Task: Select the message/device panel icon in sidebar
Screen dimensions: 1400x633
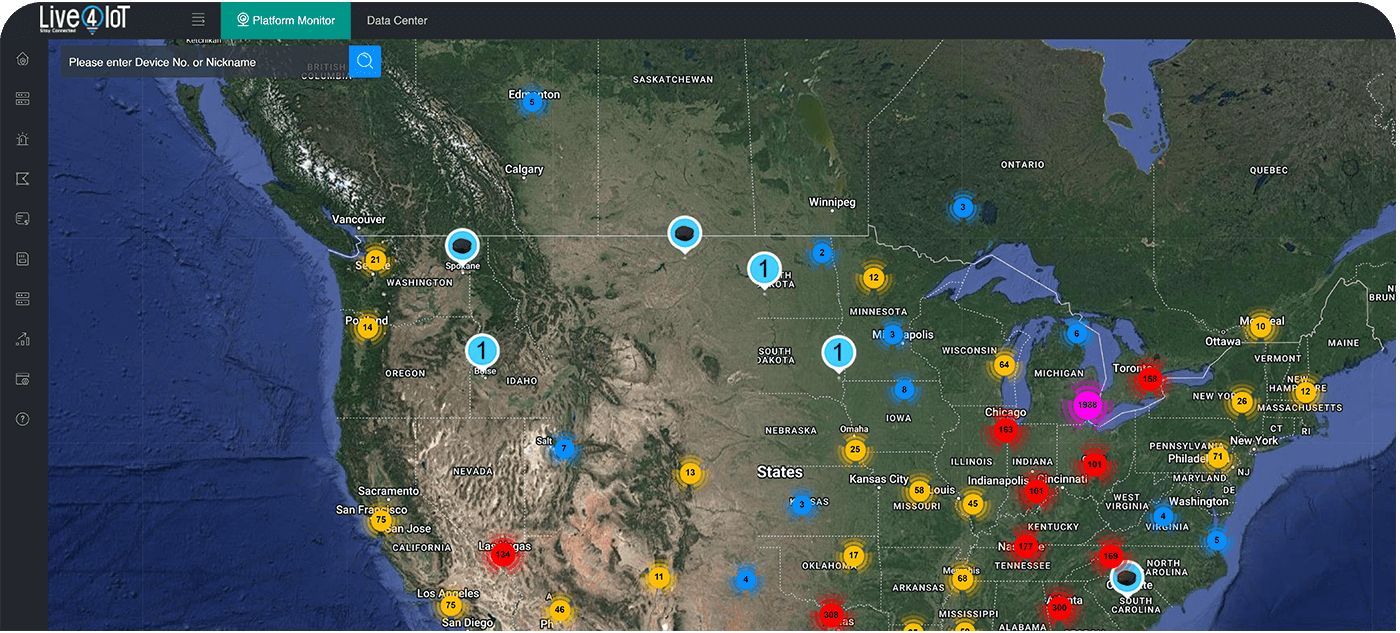Action: click(22, 218)
